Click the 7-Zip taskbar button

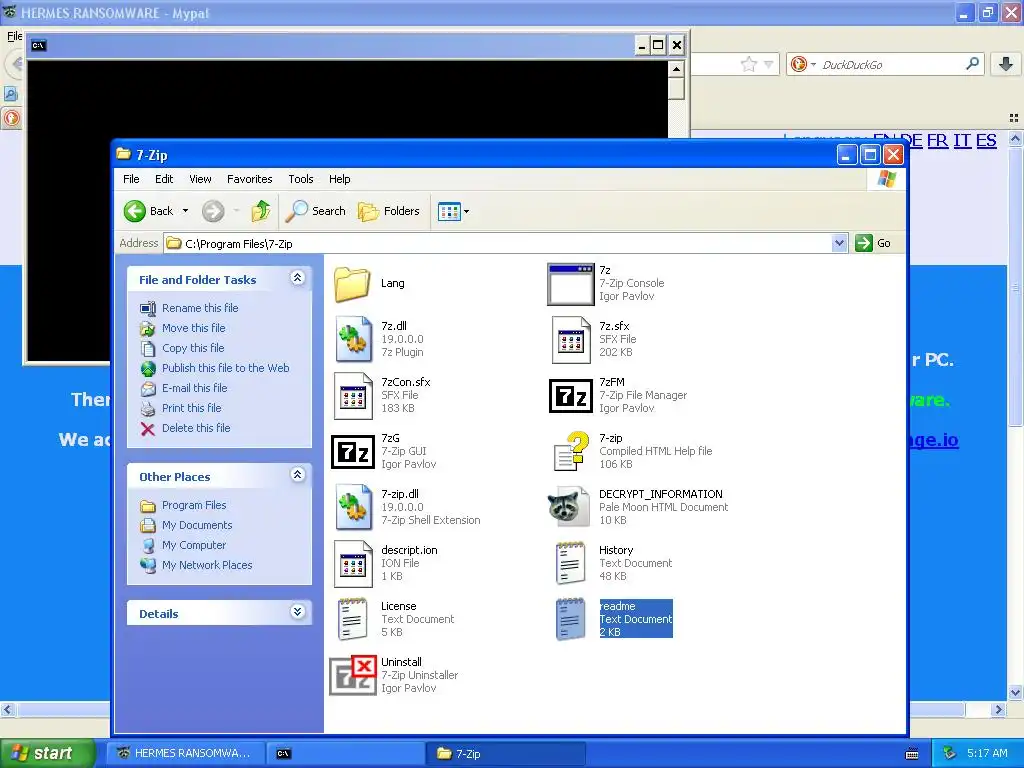505,754
